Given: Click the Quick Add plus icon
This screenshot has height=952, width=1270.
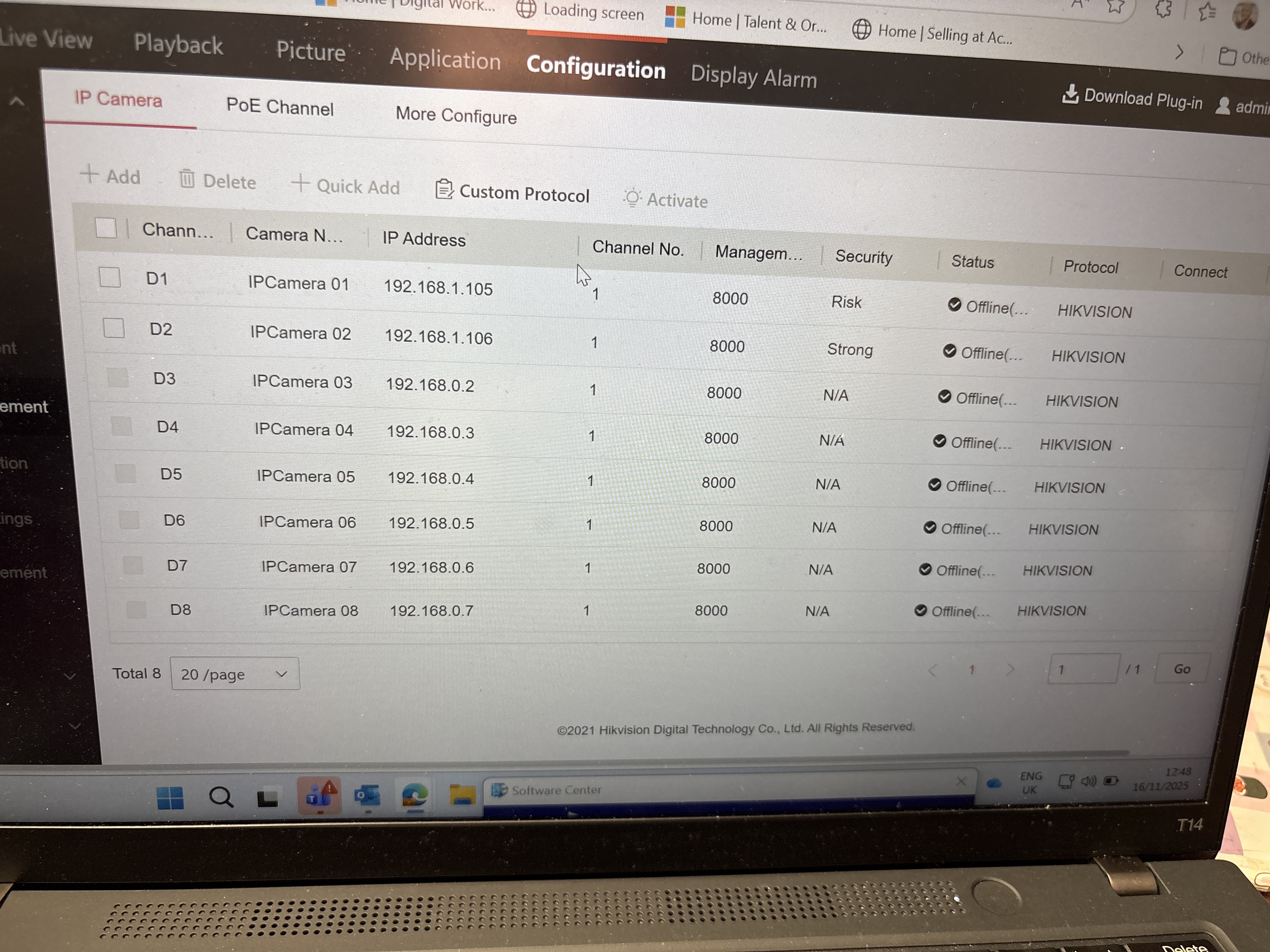Looking at the screenshot, I should pos(300,184).
